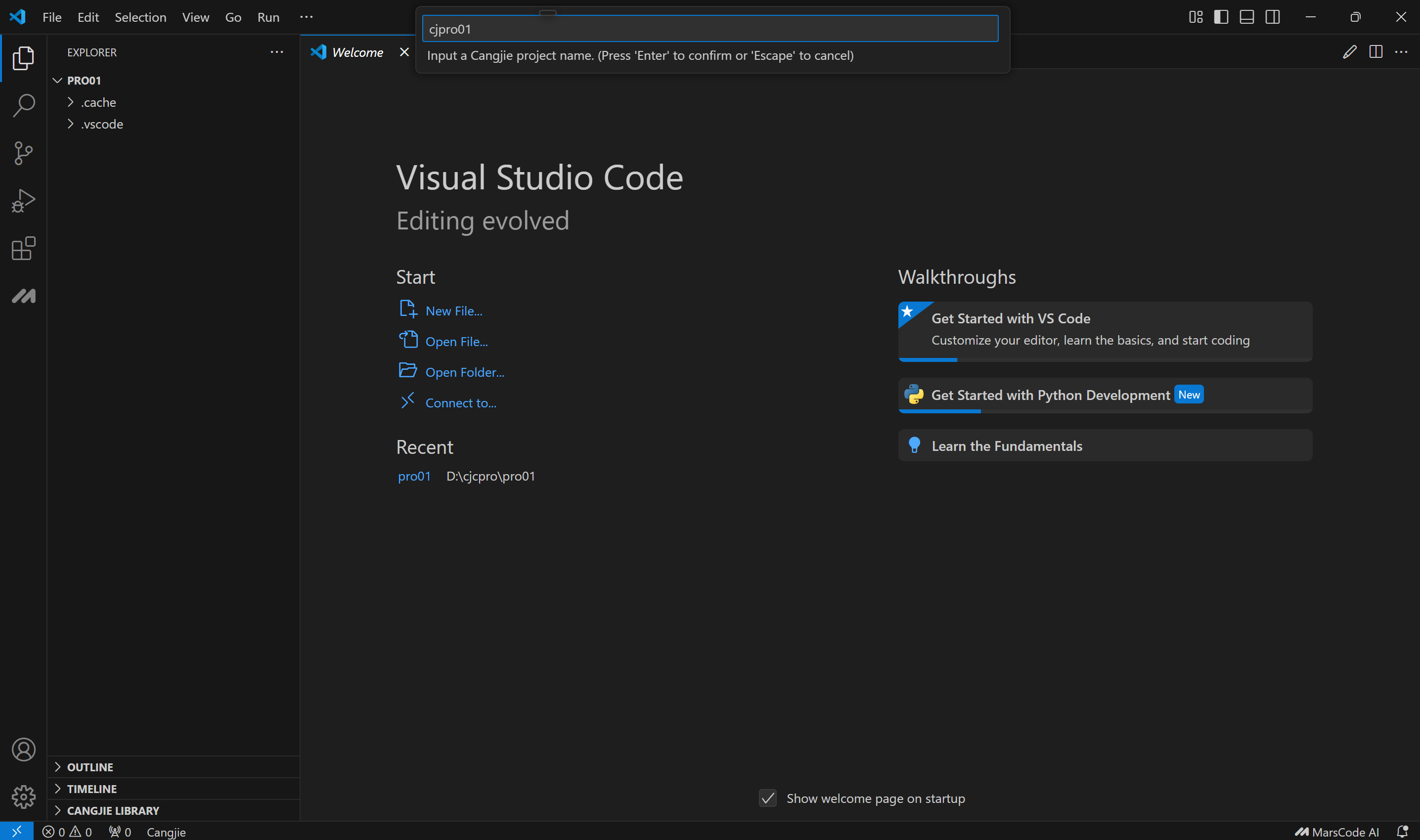Viewport: 1420px width, 840px height.
Task: Toggle Secondary Side Bar visibility
Action: (1272, 17)
